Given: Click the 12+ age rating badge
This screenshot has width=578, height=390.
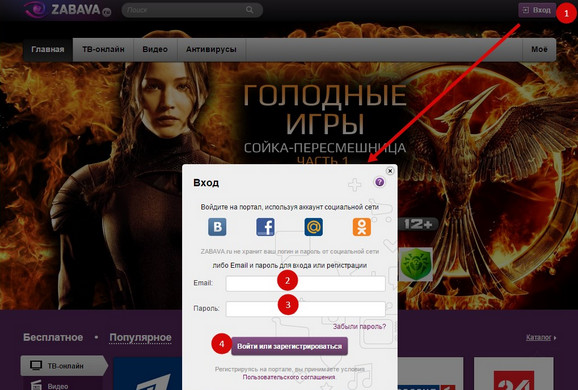Looking at the screenshot, I should click(x=418, y=224).
